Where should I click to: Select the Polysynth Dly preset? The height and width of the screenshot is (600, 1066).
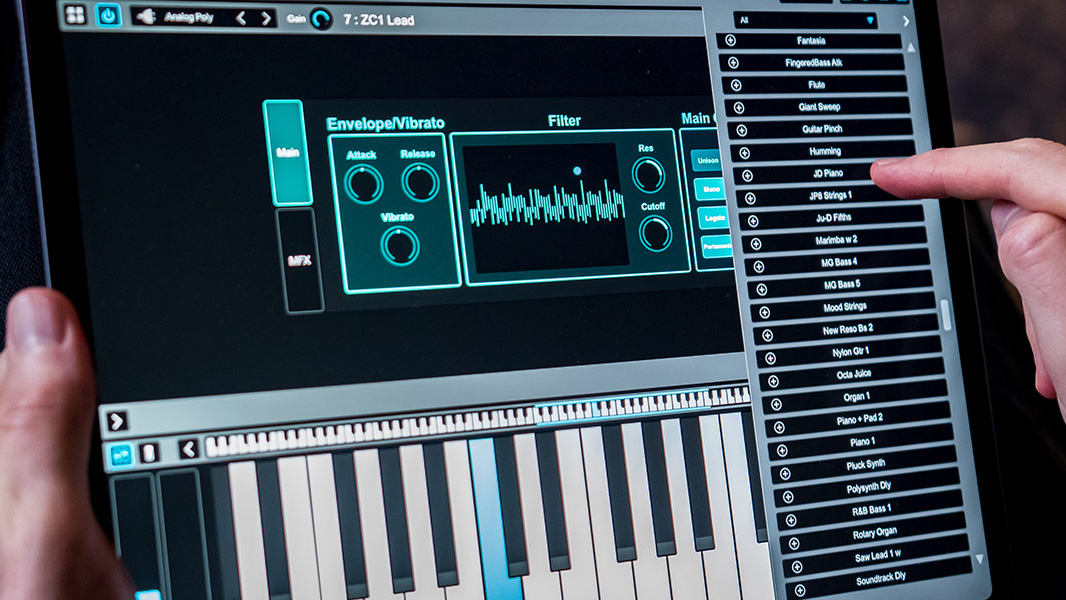(867, 487)
